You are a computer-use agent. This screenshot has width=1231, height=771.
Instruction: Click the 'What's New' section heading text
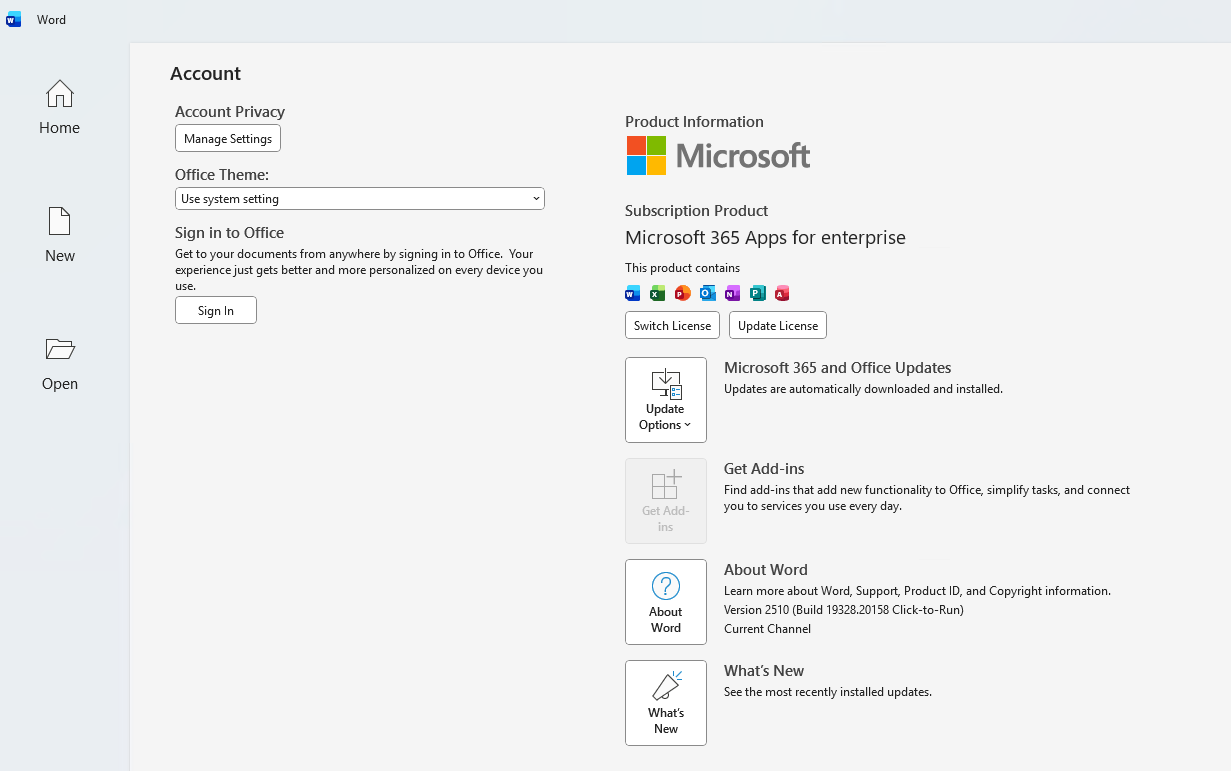coord(764,671)
